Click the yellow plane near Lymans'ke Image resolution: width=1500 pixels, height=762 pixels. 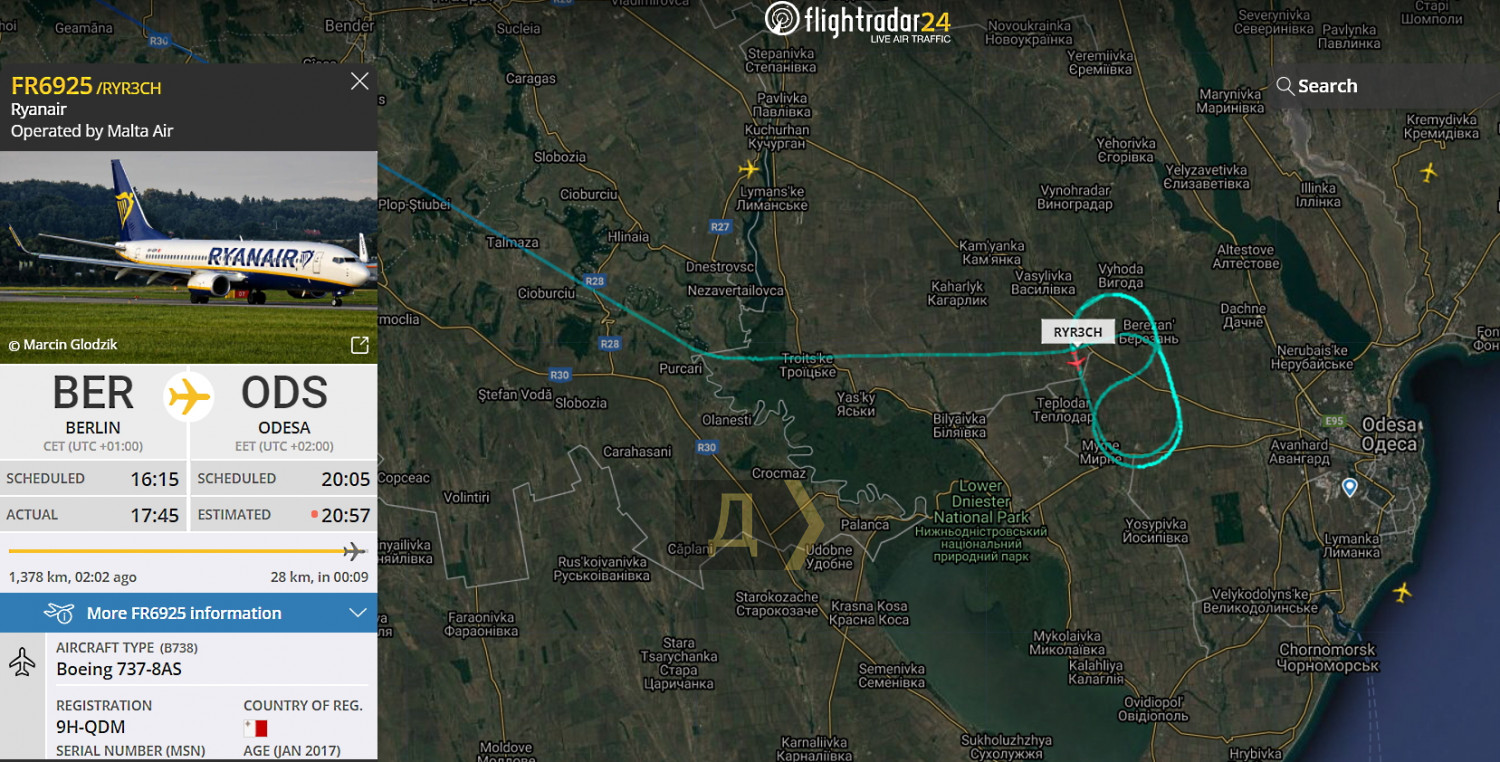click(x=750, y=169)
